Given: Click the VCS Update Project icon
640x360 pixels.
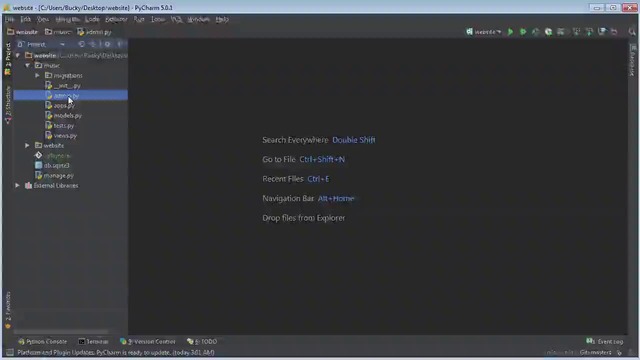Looking at the screenshot, I should pyautogui.click(x=576, y=32).
